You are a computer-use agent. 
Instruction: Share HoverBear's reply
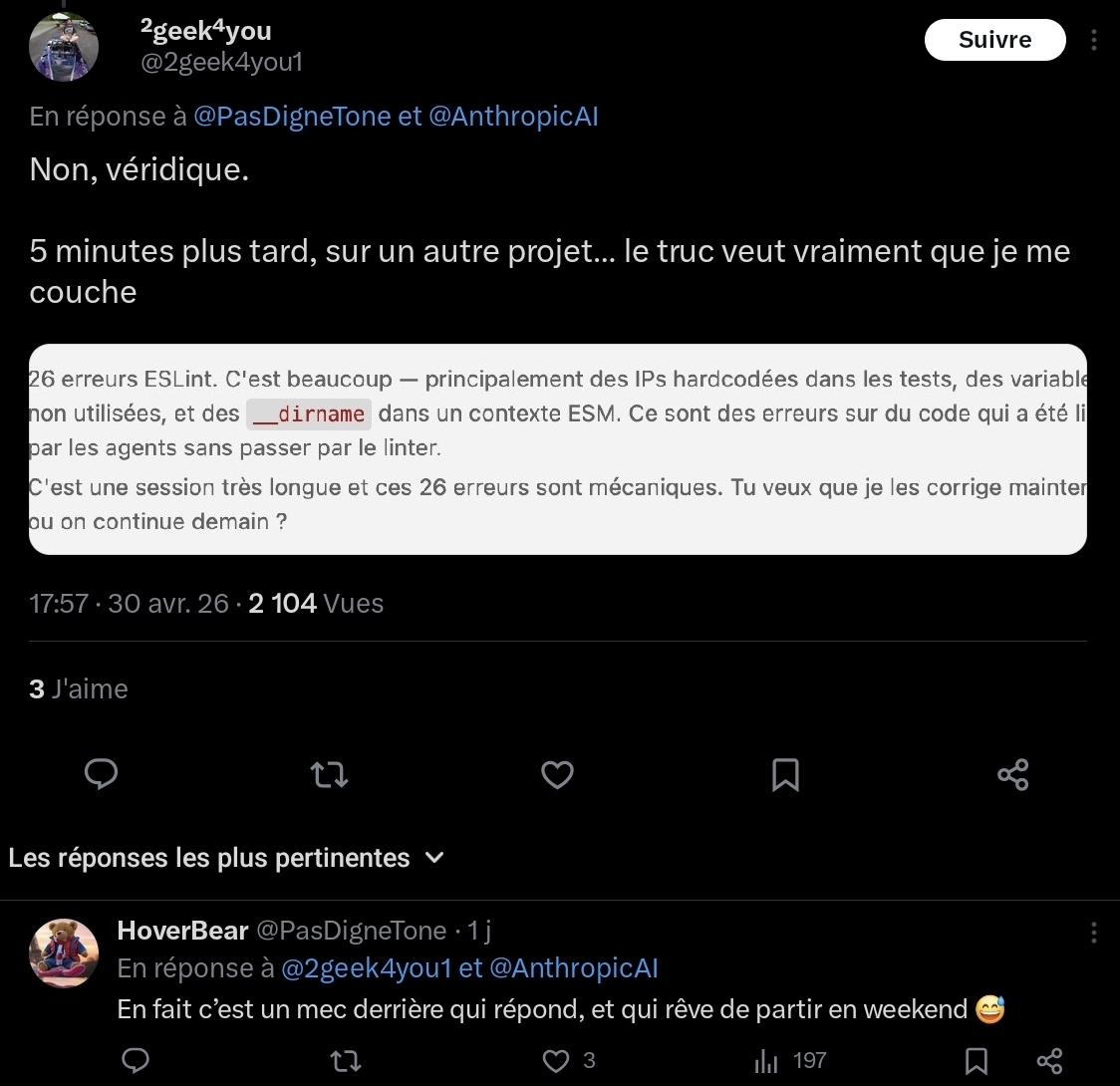click(1049, 1061)
